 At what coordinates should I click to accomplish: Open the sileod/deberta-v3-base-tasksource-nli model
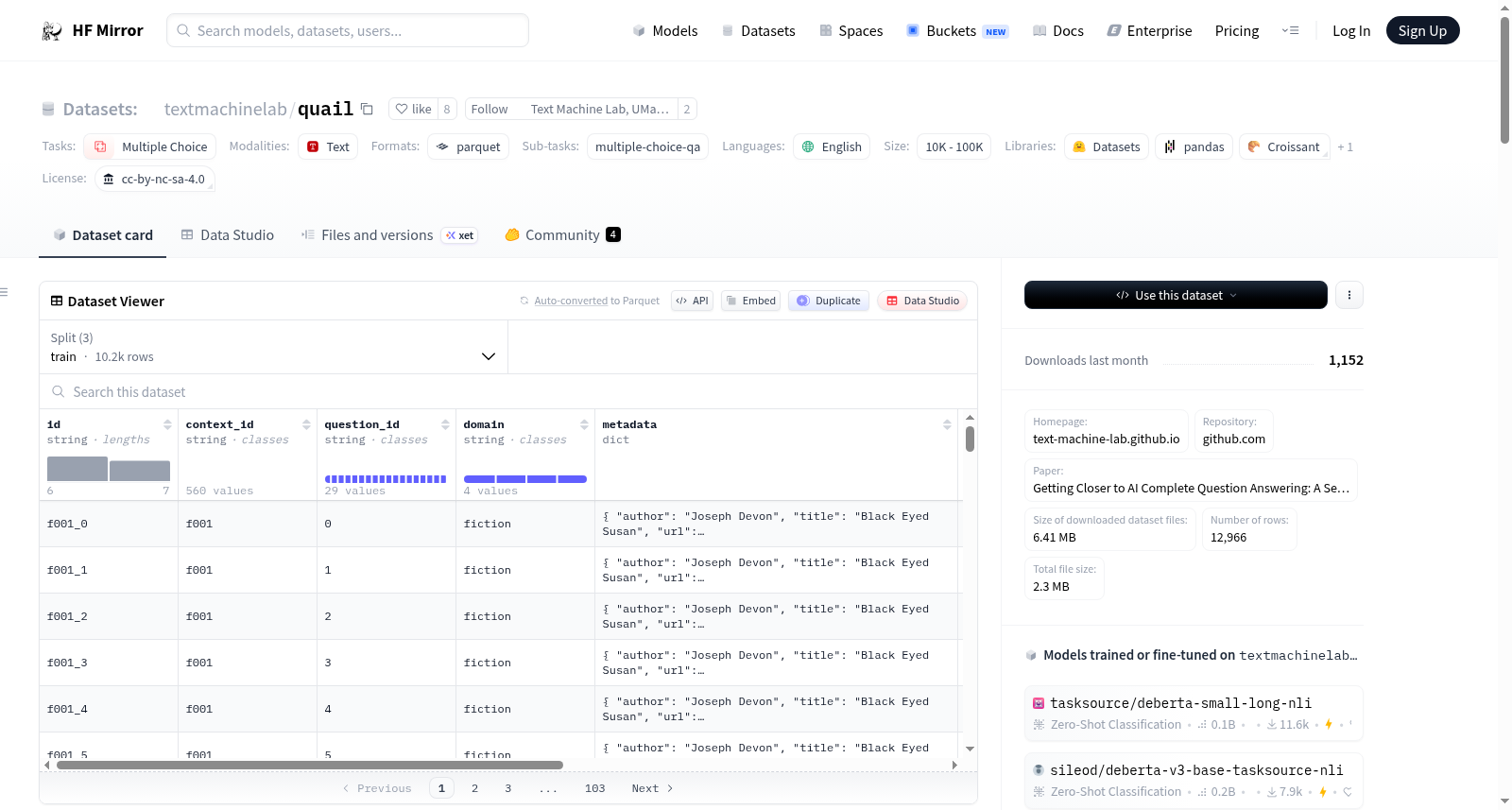[1194, 780]
